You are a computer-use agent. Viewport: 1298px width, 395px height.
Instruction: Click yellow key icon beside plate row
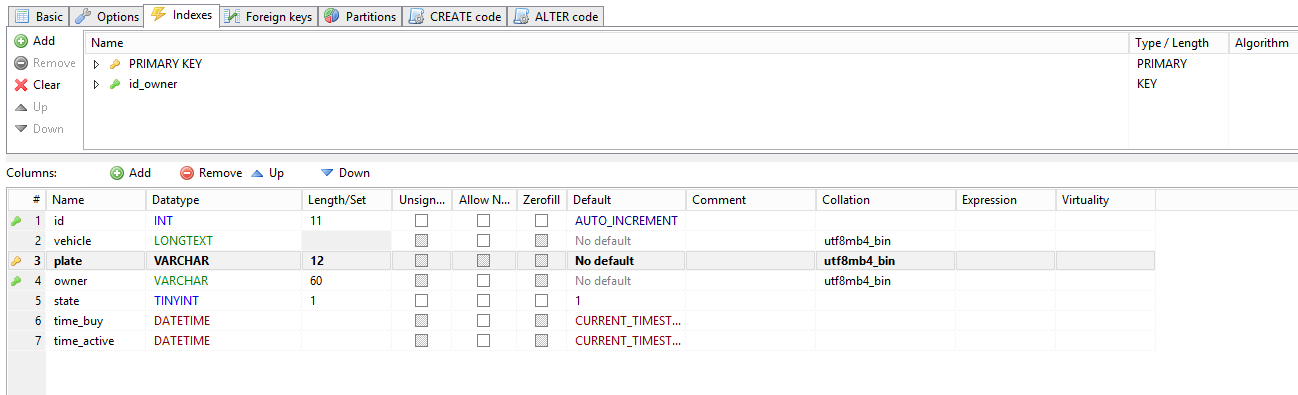tap(15, 261)
